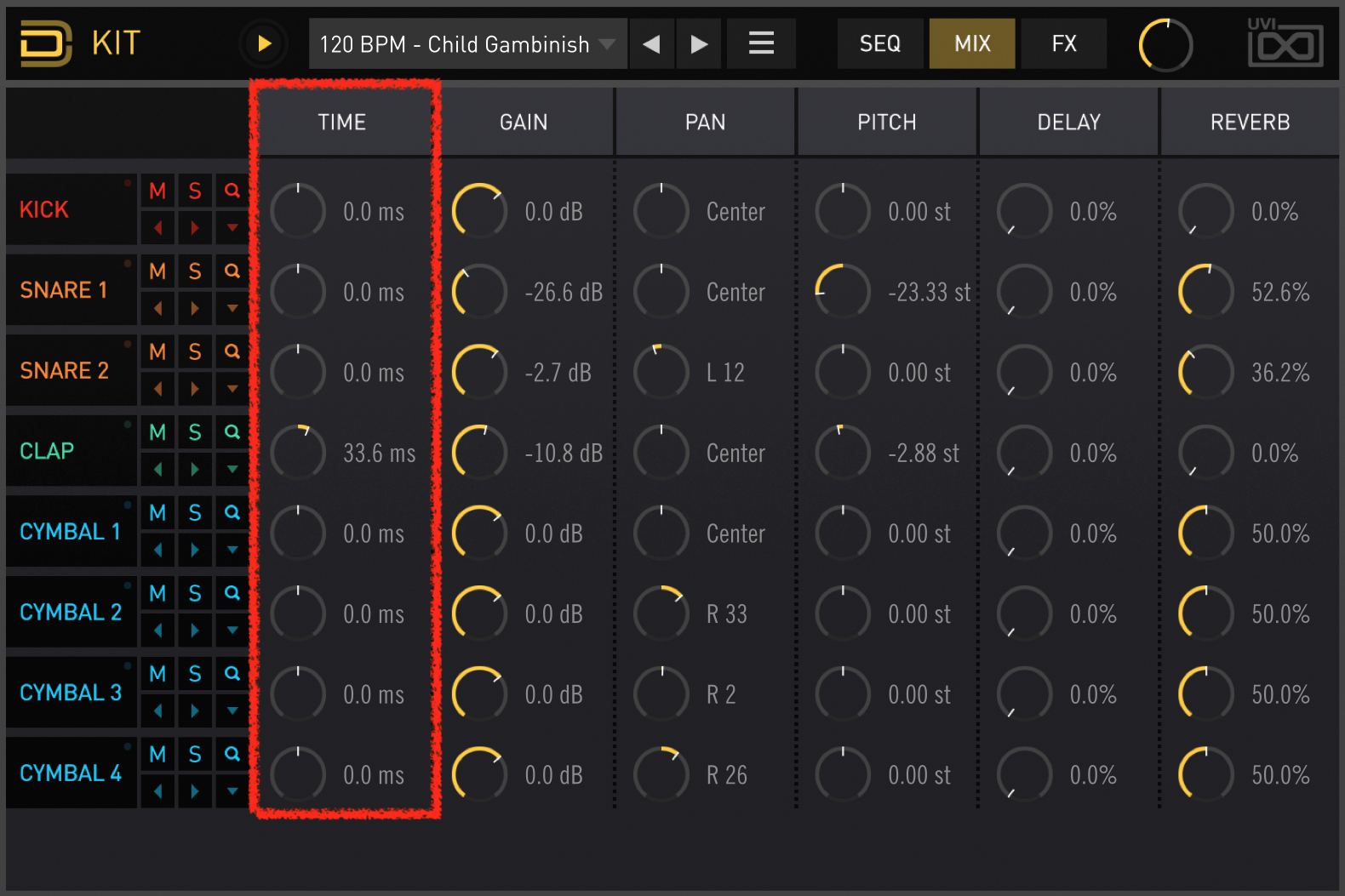The width and height of the screenshot is (1345, 896).
Task: Open the preset dropdown '120 BPM - Child Gambinish'
Action: 468,43
